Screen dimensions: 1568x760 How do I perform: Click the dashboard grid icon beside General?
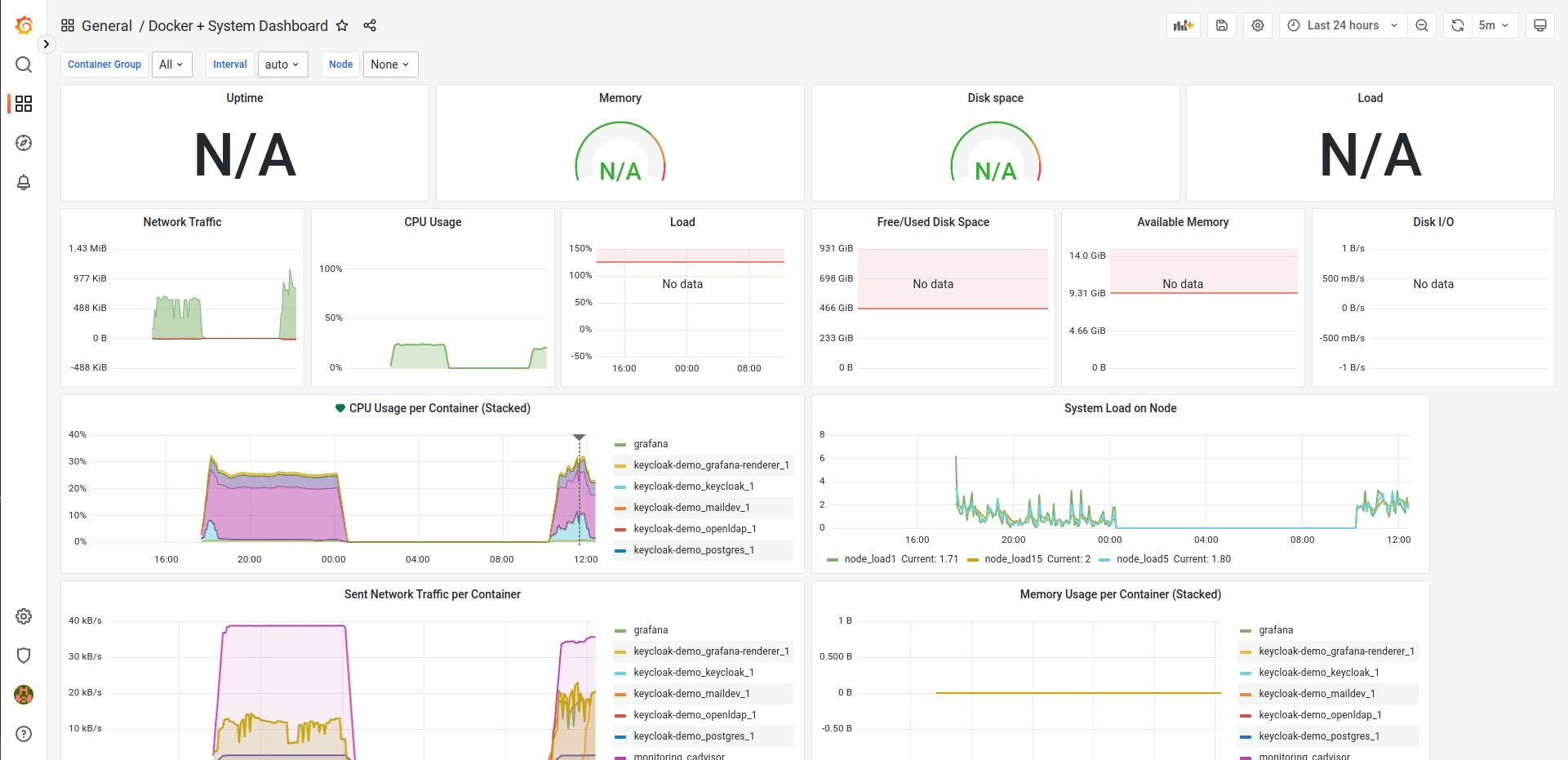coord(68,25)
